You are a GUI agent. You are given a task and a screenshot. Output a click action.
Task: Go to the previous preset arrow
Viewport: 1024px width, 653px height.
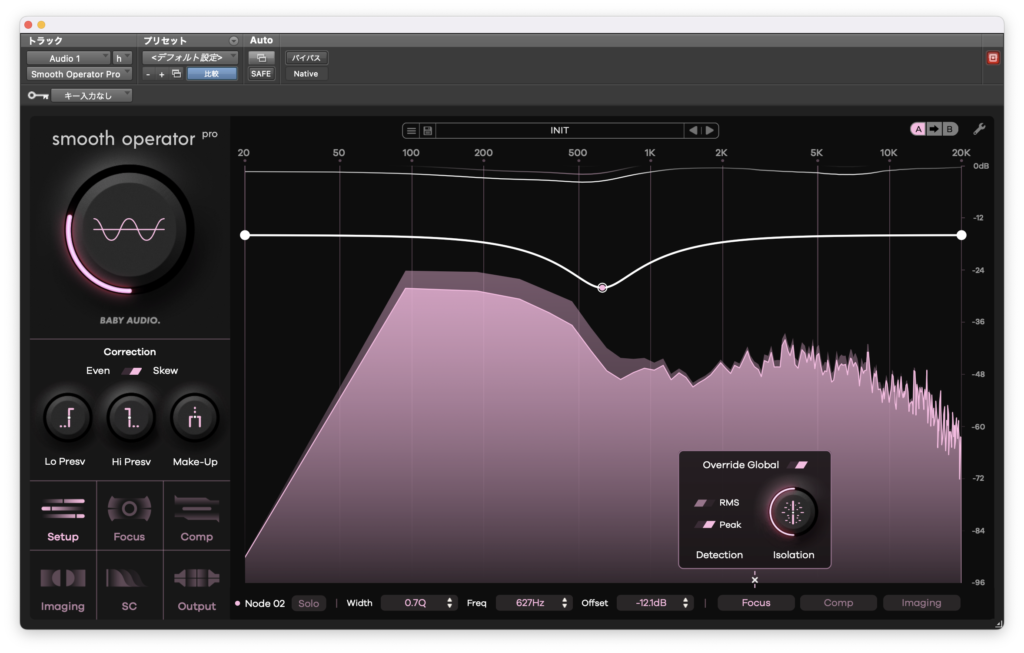pyautogui.click(x=693, y=131)
